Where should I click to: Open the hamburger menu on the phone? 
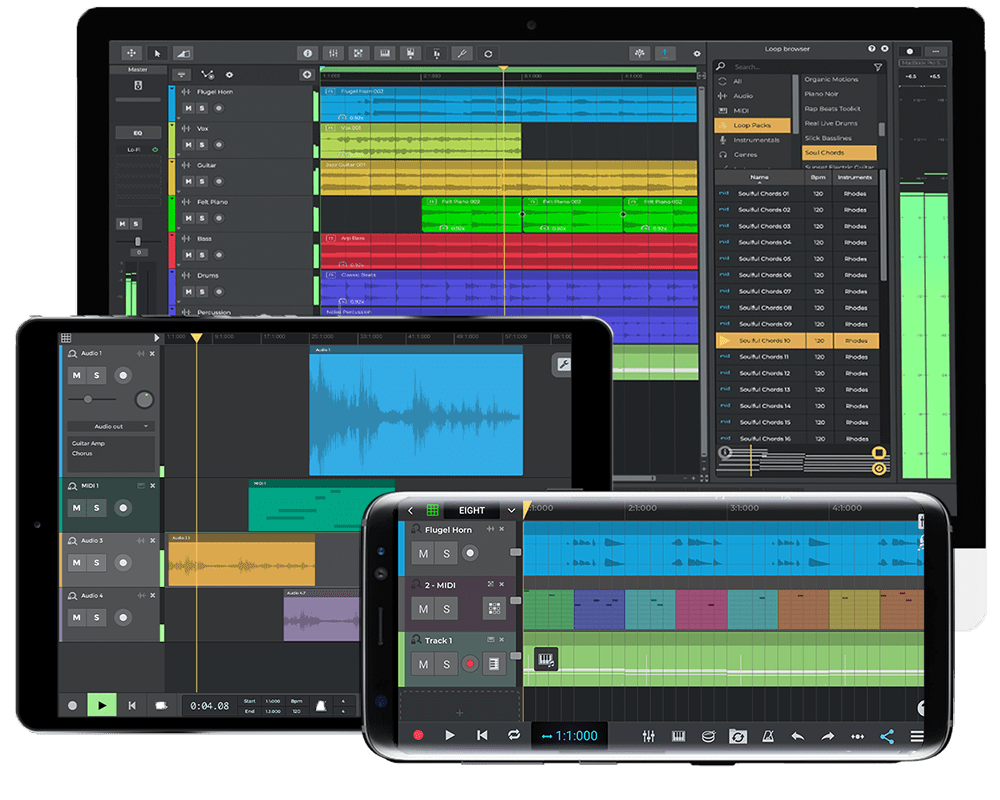point(917,735)
